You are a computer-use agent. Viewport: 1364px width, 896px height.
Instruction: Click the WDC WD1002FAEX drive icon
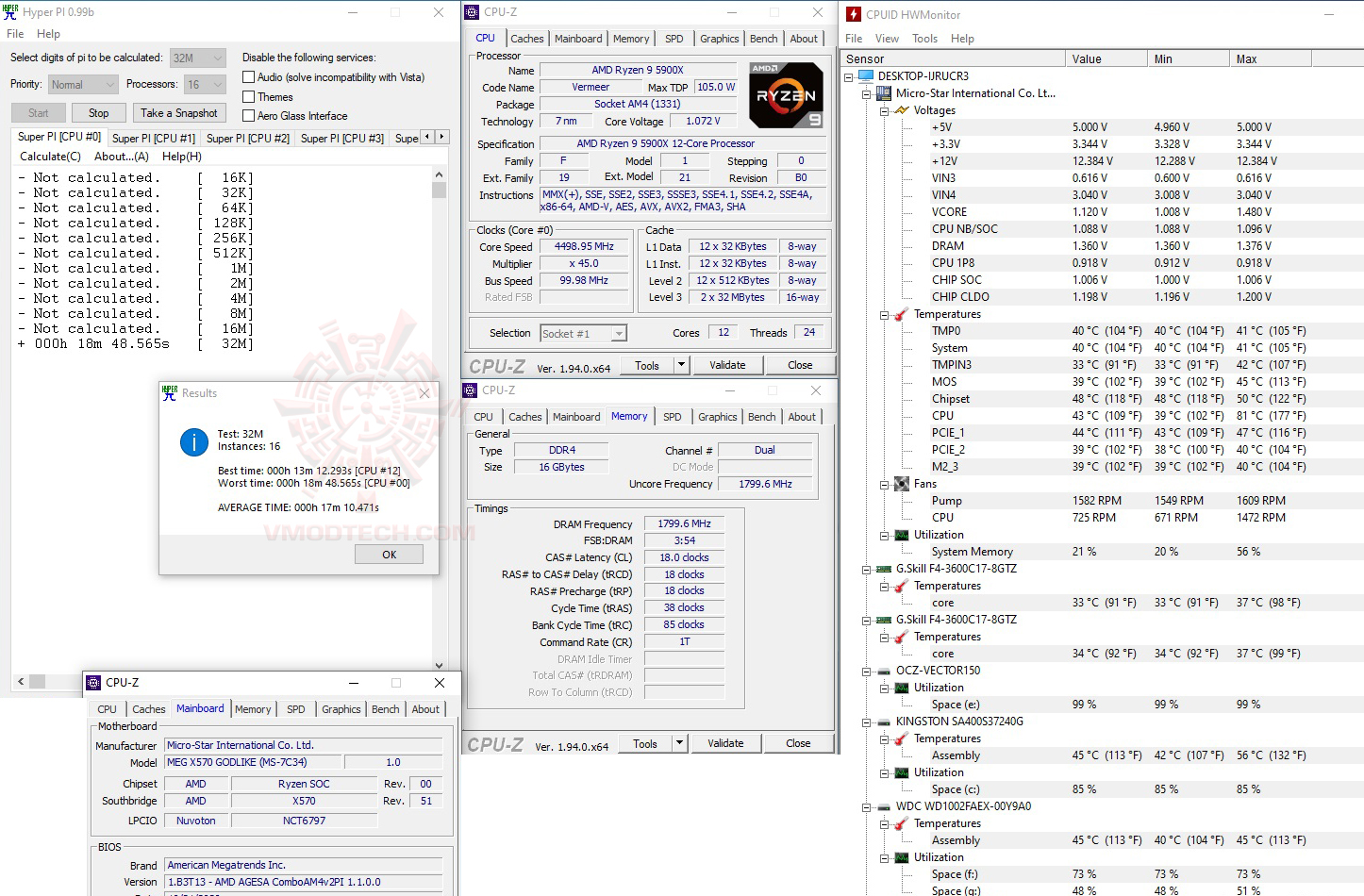click(x=884, y=806)
